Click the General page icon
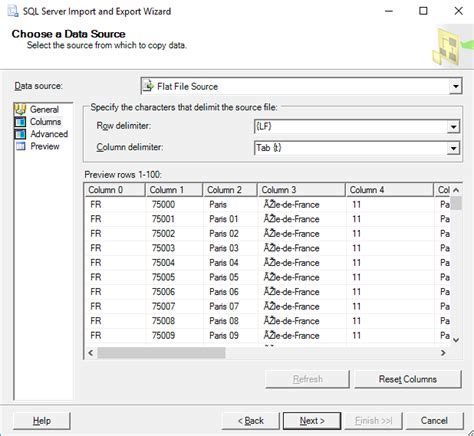474x436 pixels. 20,109
